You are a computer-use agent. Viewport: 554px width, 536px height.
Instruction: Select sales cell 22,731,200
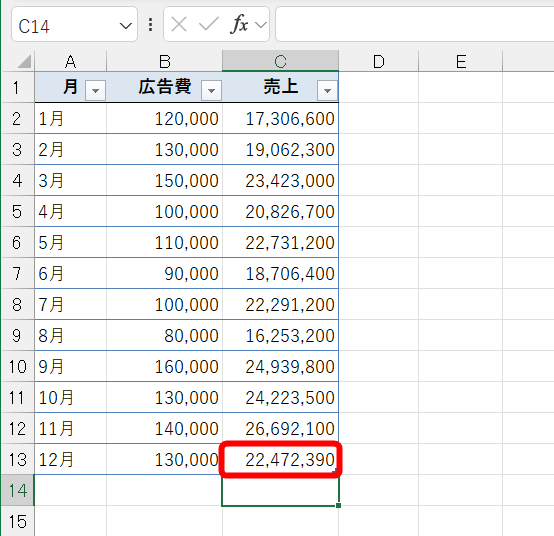(281, 242)
